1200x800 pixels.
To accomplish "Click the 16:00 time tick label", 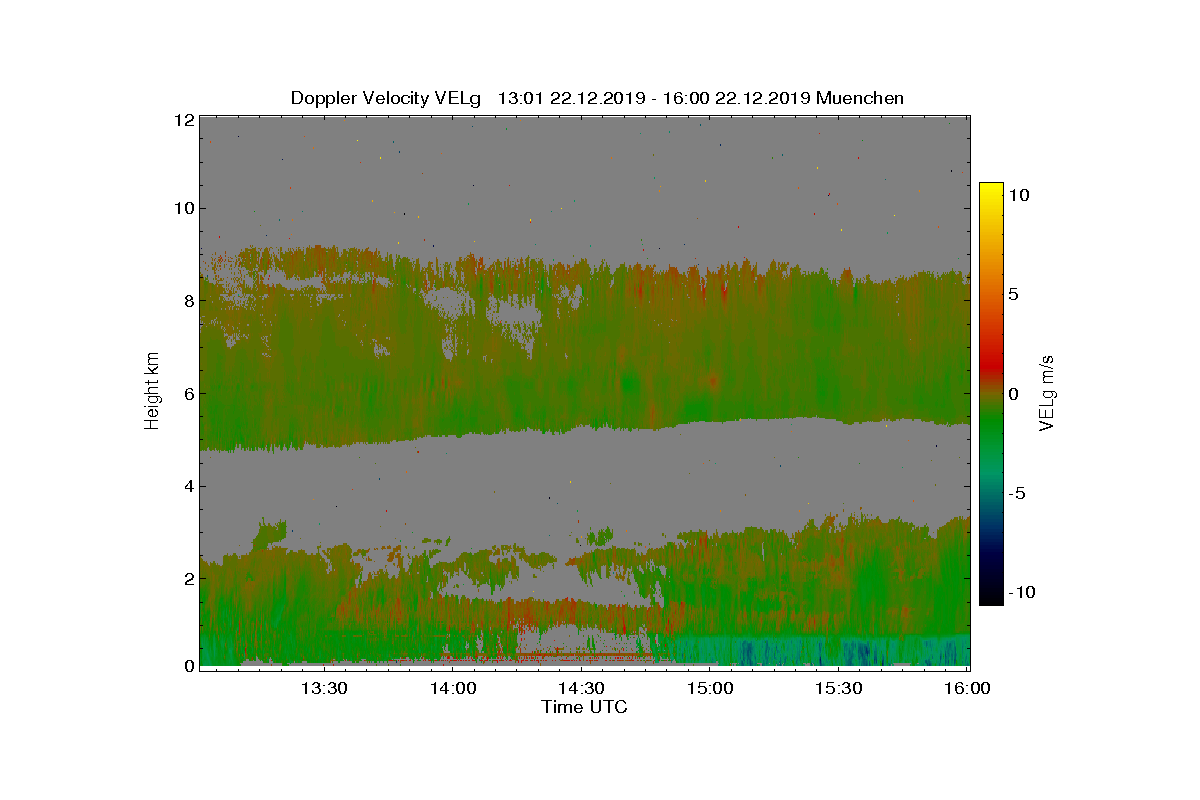I will click(966, 688).
